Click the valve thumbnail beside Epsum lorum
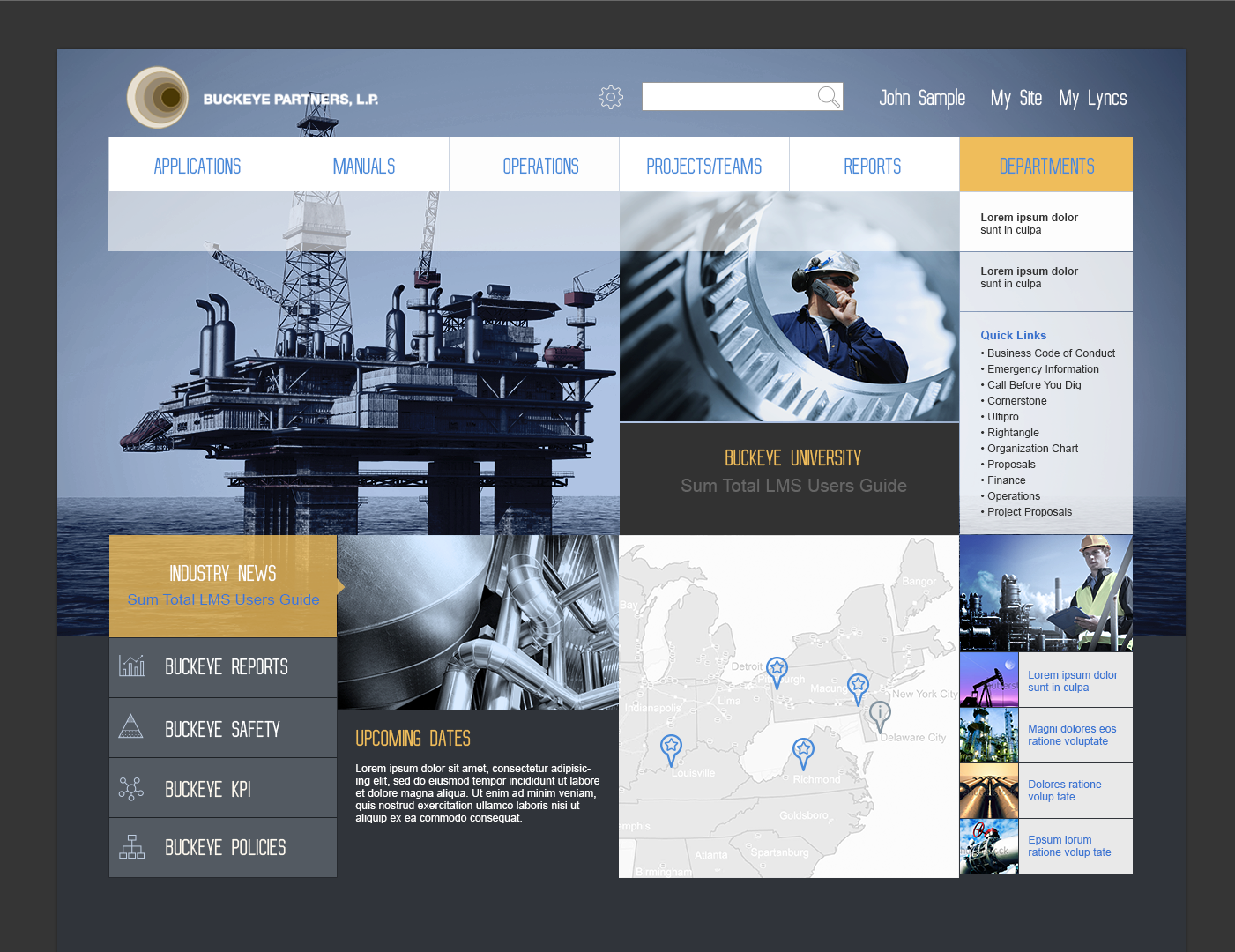The height and width of the screenshot is (952, 1235). pos(989,846)
